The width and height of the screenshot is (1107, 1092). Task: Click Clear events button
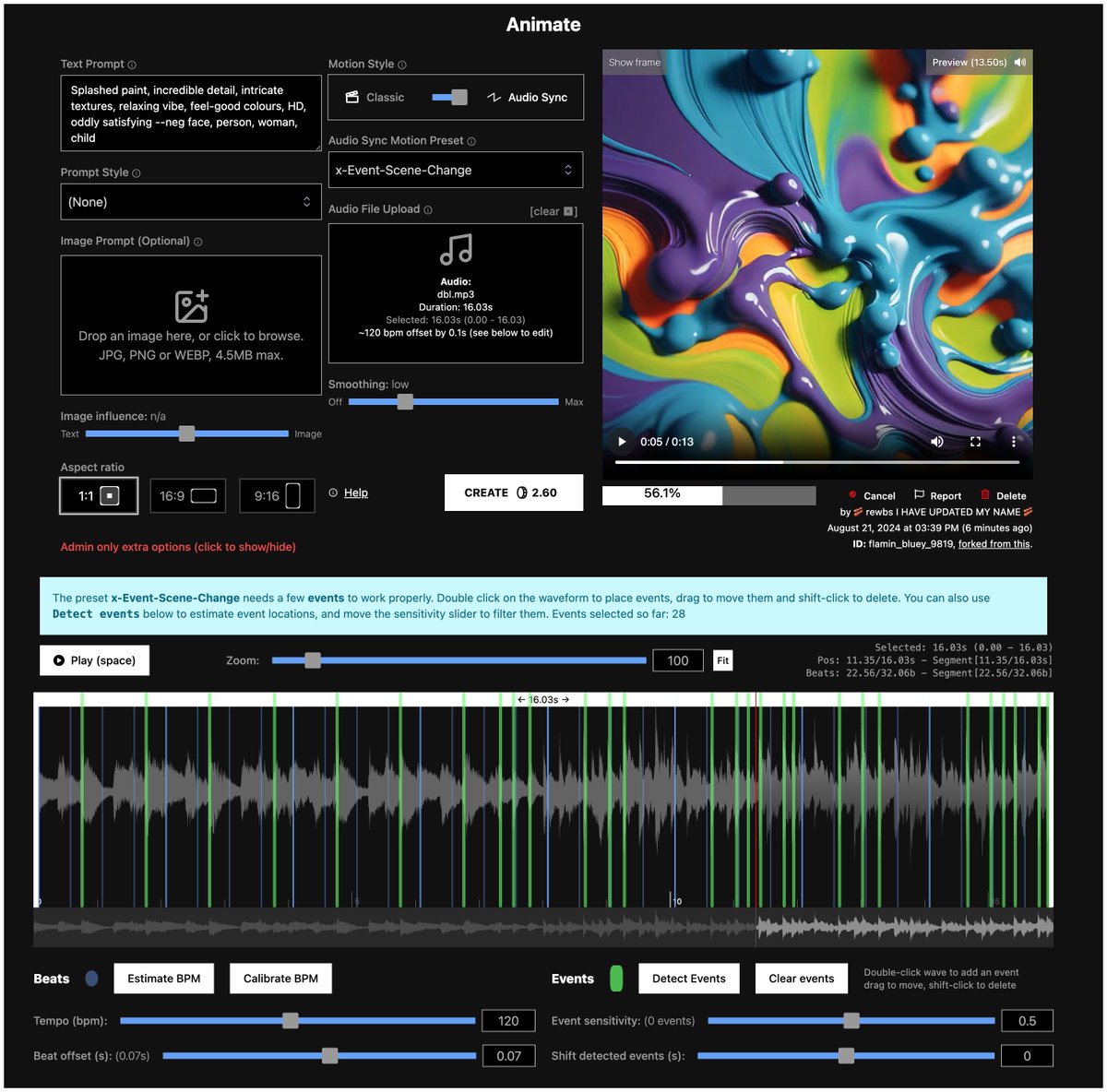(x=802, y=979)
